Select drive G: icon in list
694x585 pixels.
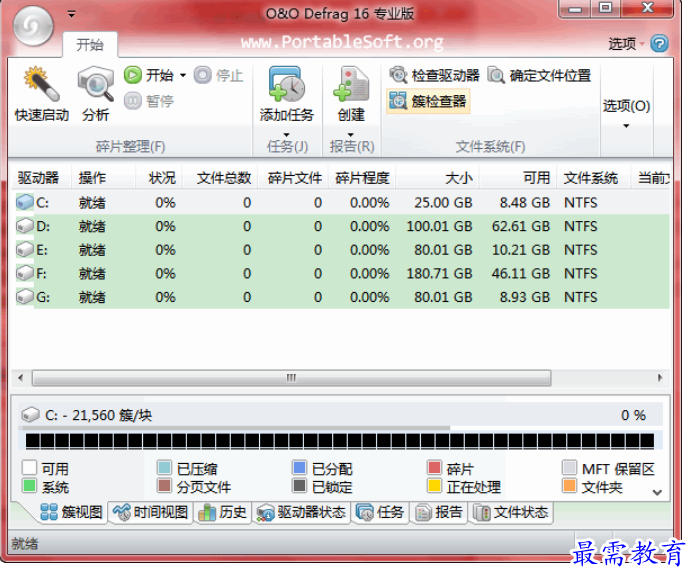[x=25, y=296]
